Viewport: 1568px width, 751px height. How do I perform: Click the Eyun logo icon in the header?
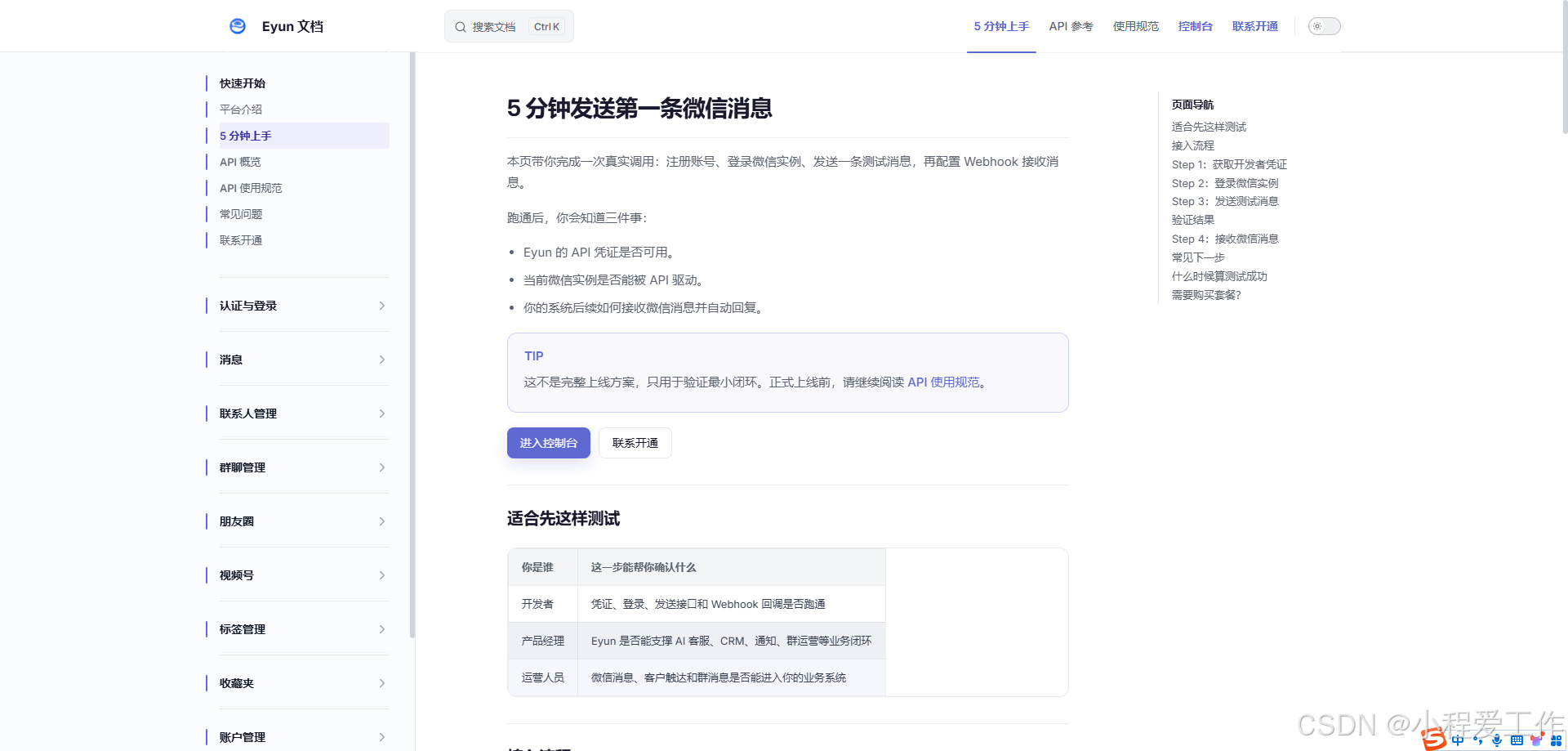tap(238, 26)
